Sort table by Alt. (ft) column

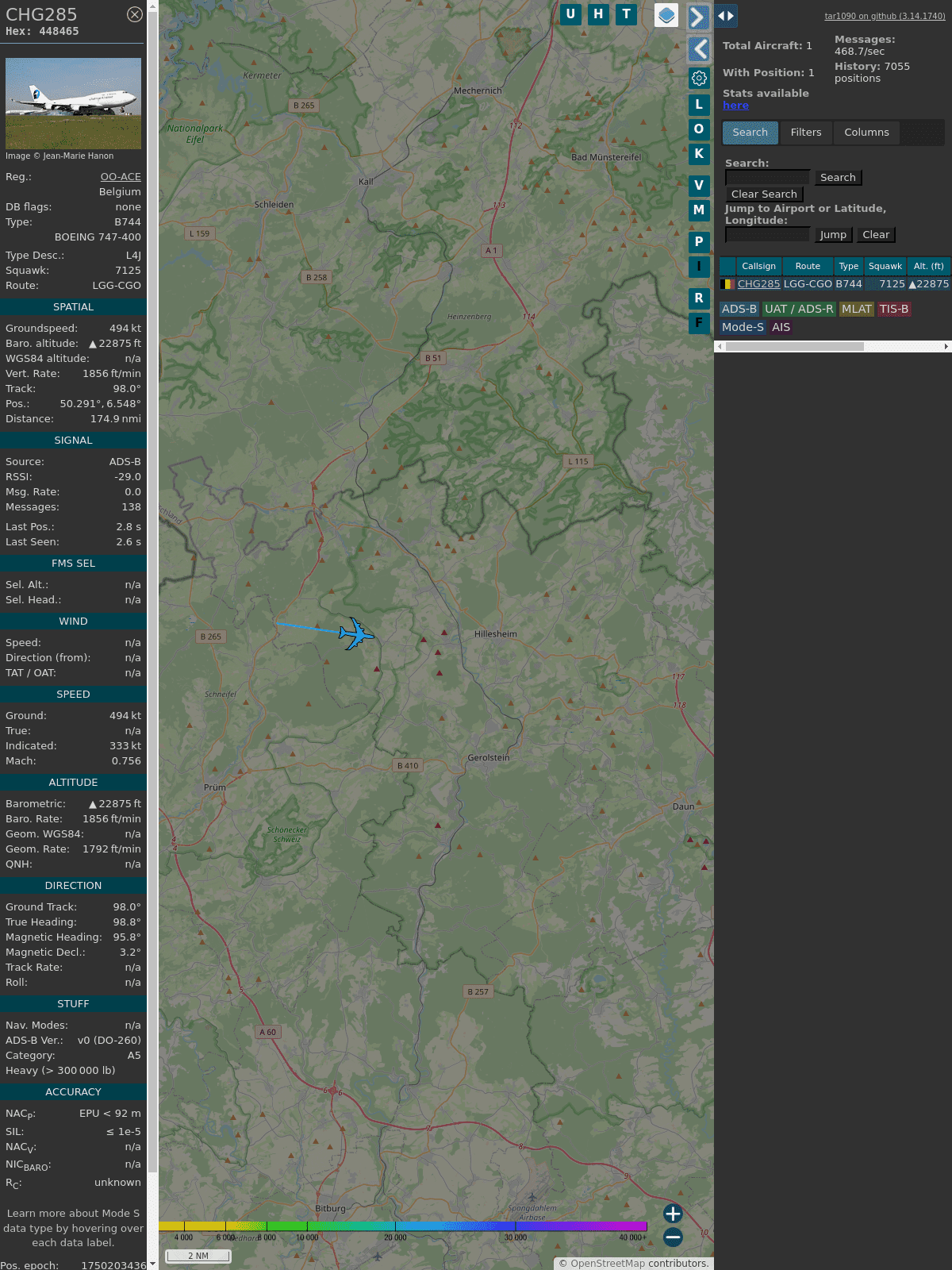[928, 266]
